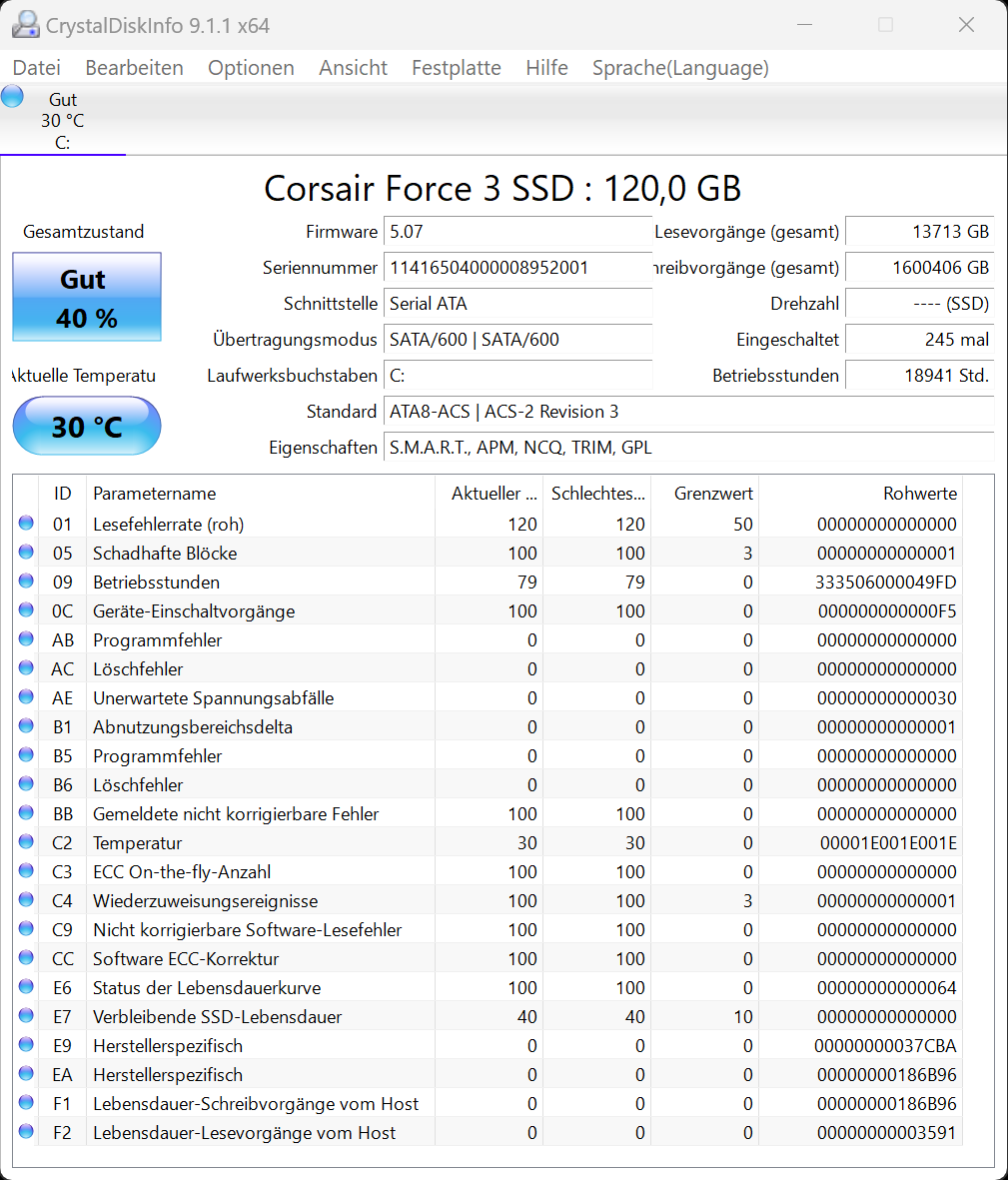Click the Eigenschaften field with S.M.A.R.T., APM, NCQ
Screen dimensions: 1008x1180
click(688, 448)
